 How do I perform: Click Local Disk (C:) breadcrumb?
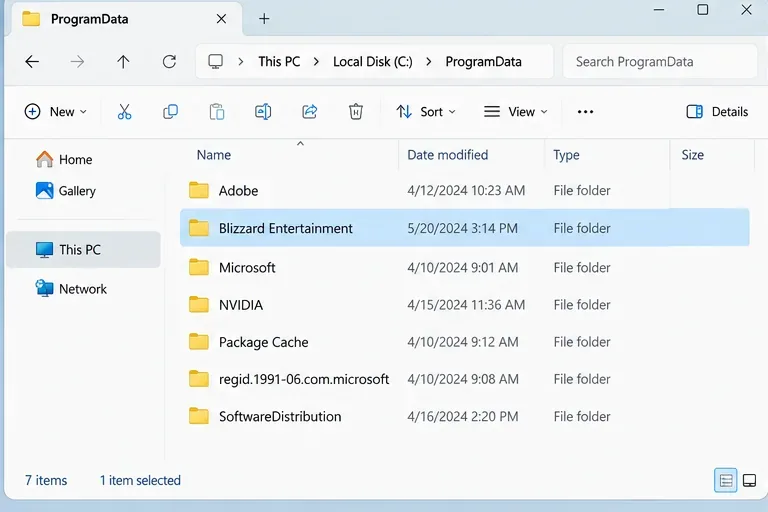pyautogui.click(x=373, y=62)
